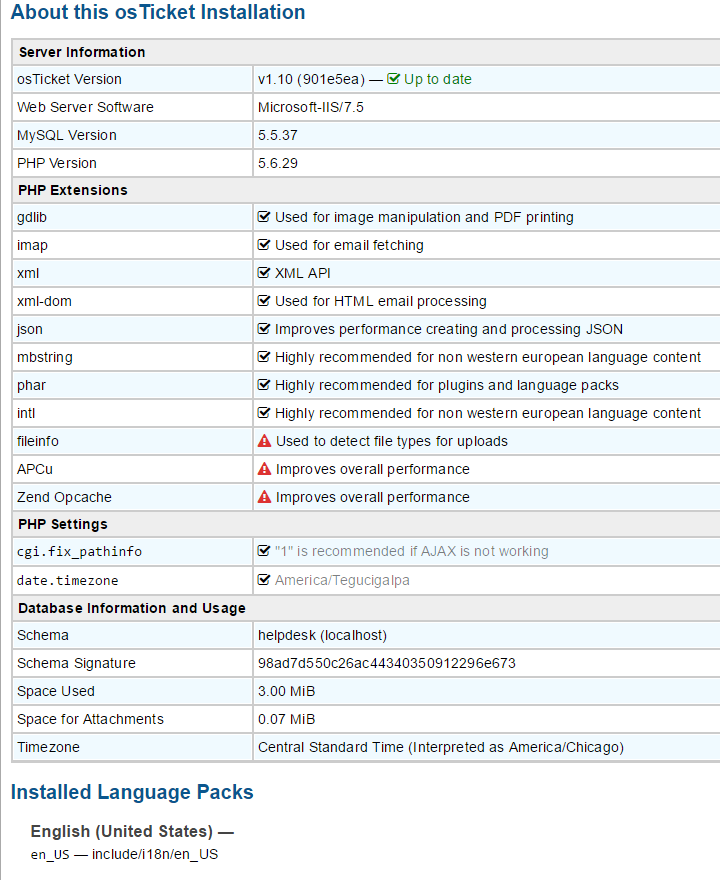
Task: Click the Central Standard Time timezone value
Action: [441, 748]
